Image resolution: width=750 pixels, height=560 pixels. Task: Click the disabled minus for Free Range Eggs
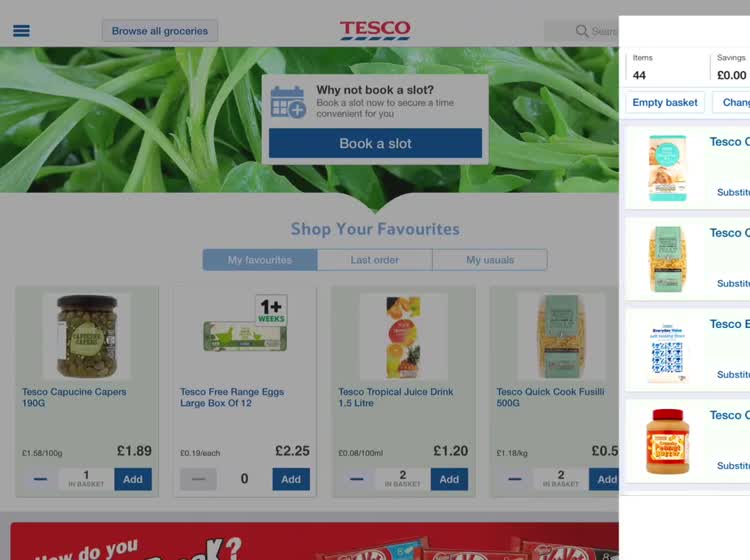pyautogui.click(x=198, y=479)
